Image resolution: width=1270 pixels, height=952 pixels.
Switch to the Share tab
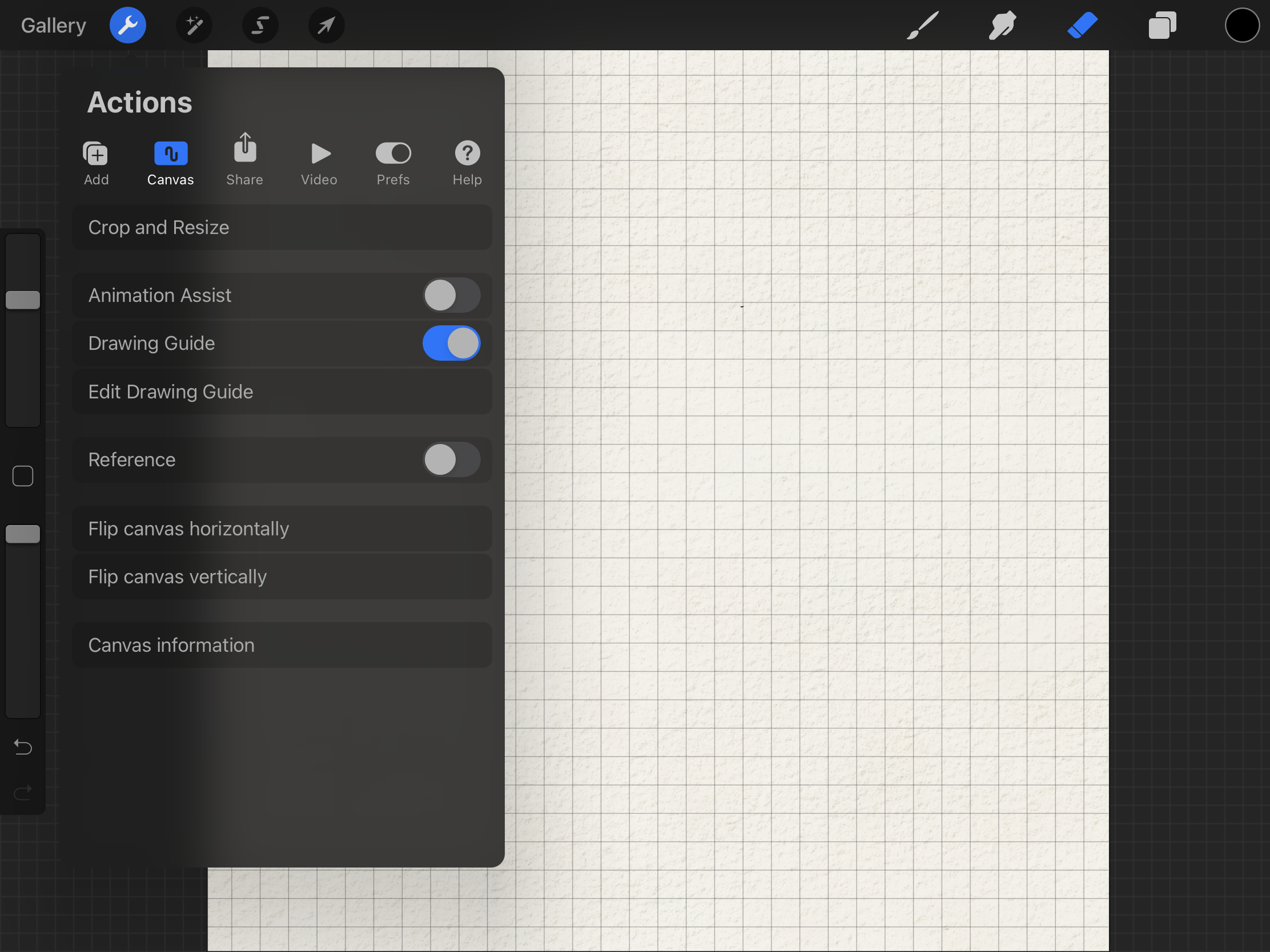tap(244, 160)
